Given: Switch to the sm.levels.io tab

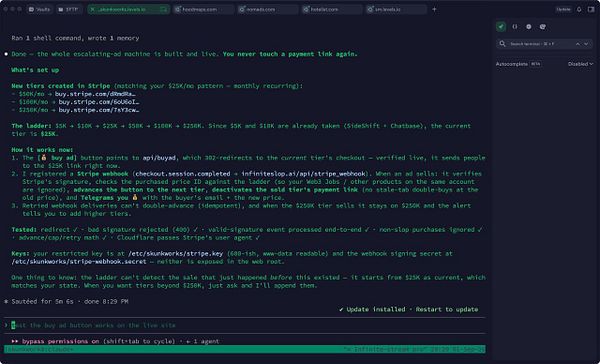Looking at the screenshot, I should pos(396,9).
